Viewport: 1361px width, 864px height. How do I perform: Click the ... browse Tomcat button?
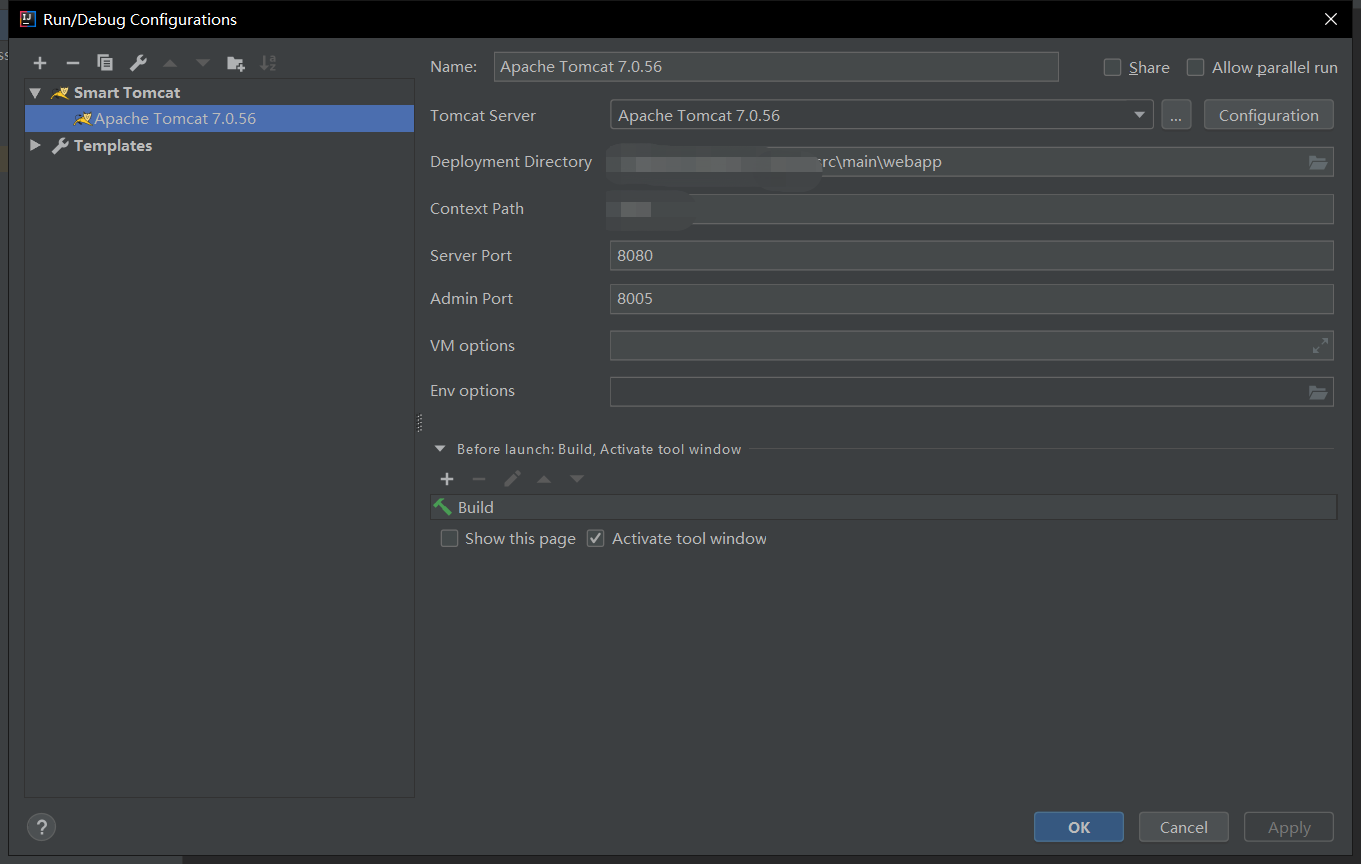[1176, 115]
